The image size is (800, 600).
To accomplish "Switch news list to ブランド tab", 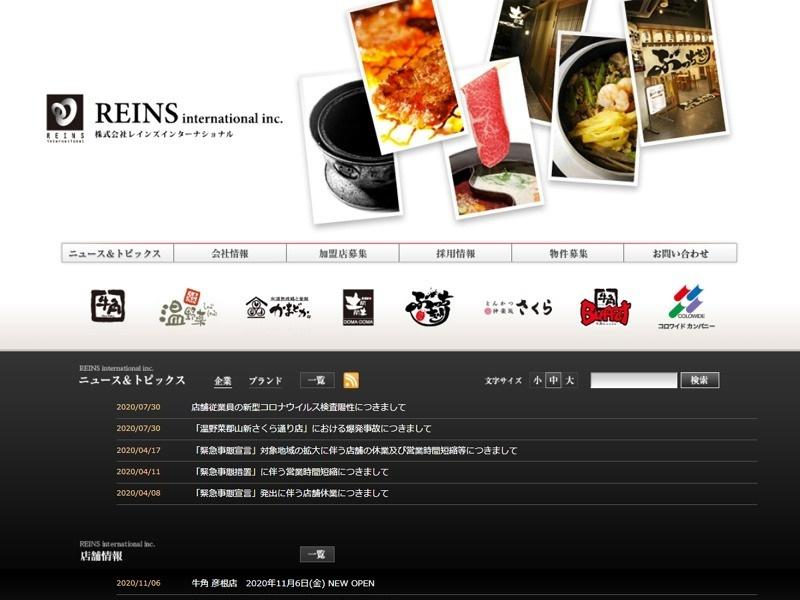I will pyautogui.click(x=265, y=381).
